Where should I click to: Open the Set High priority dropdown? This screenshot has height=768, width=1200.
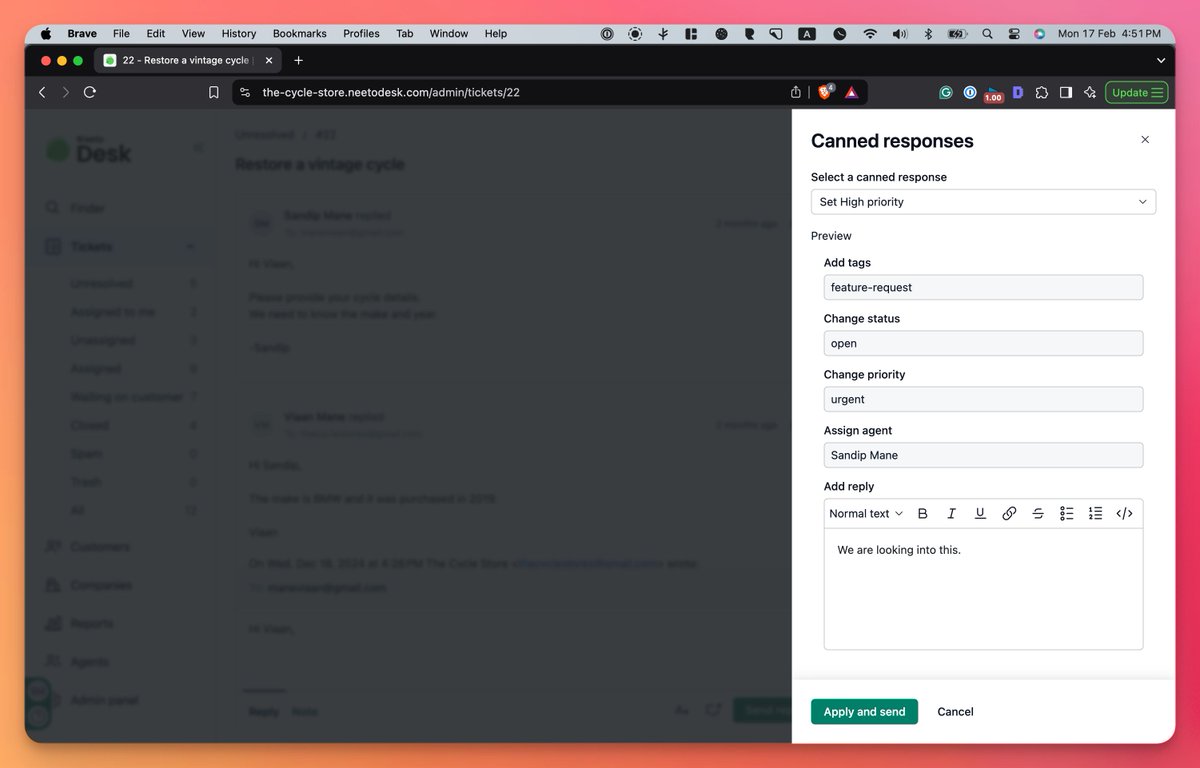983,202
